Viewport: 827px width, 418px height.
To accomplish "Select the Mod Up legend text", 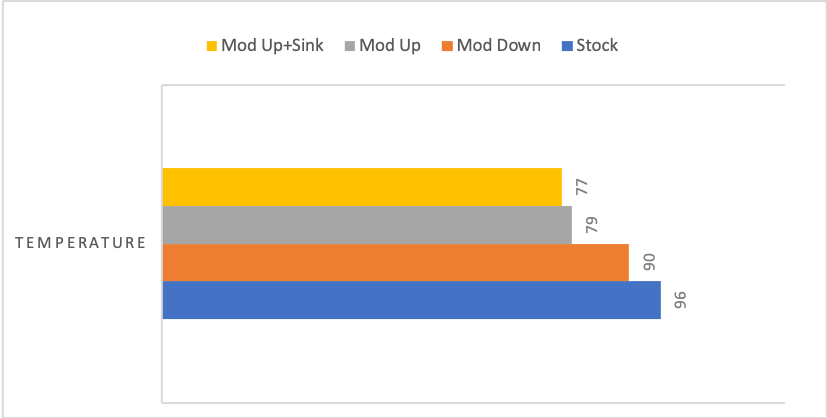I will point(390,46).
